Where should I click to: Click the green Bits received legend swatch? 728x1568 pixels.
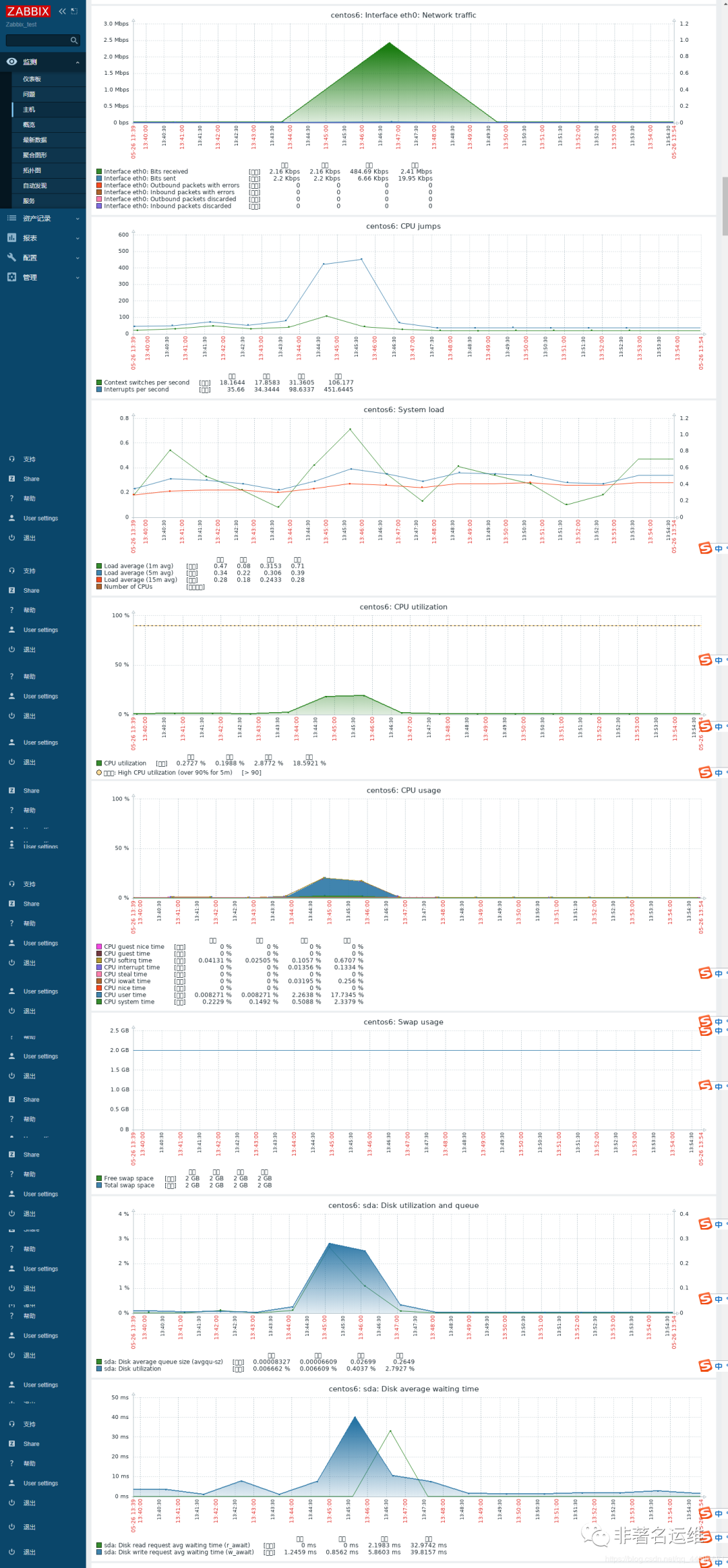(x=99, y=171)
